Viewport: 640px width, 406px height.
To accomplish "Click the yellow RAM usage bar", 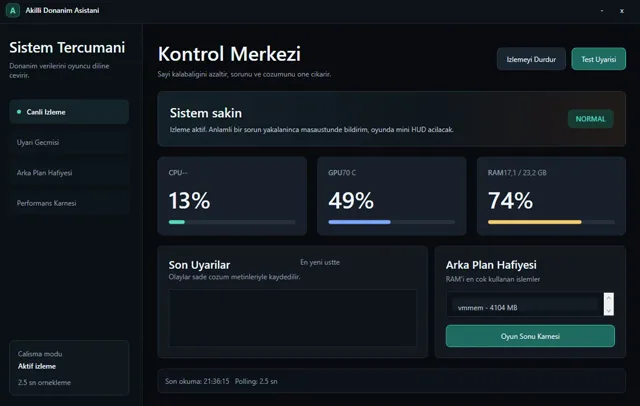I will point(551,222).
